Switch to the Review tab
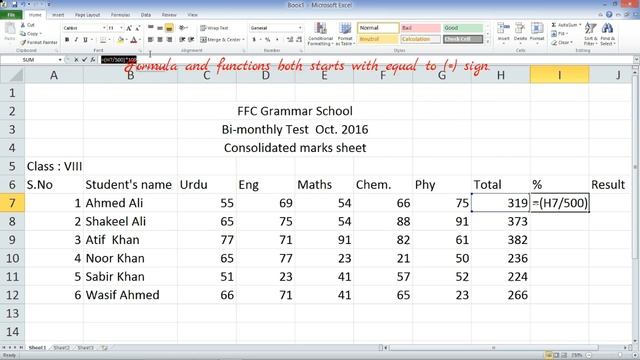Screen dimensions: 640x360 point(169,15)
